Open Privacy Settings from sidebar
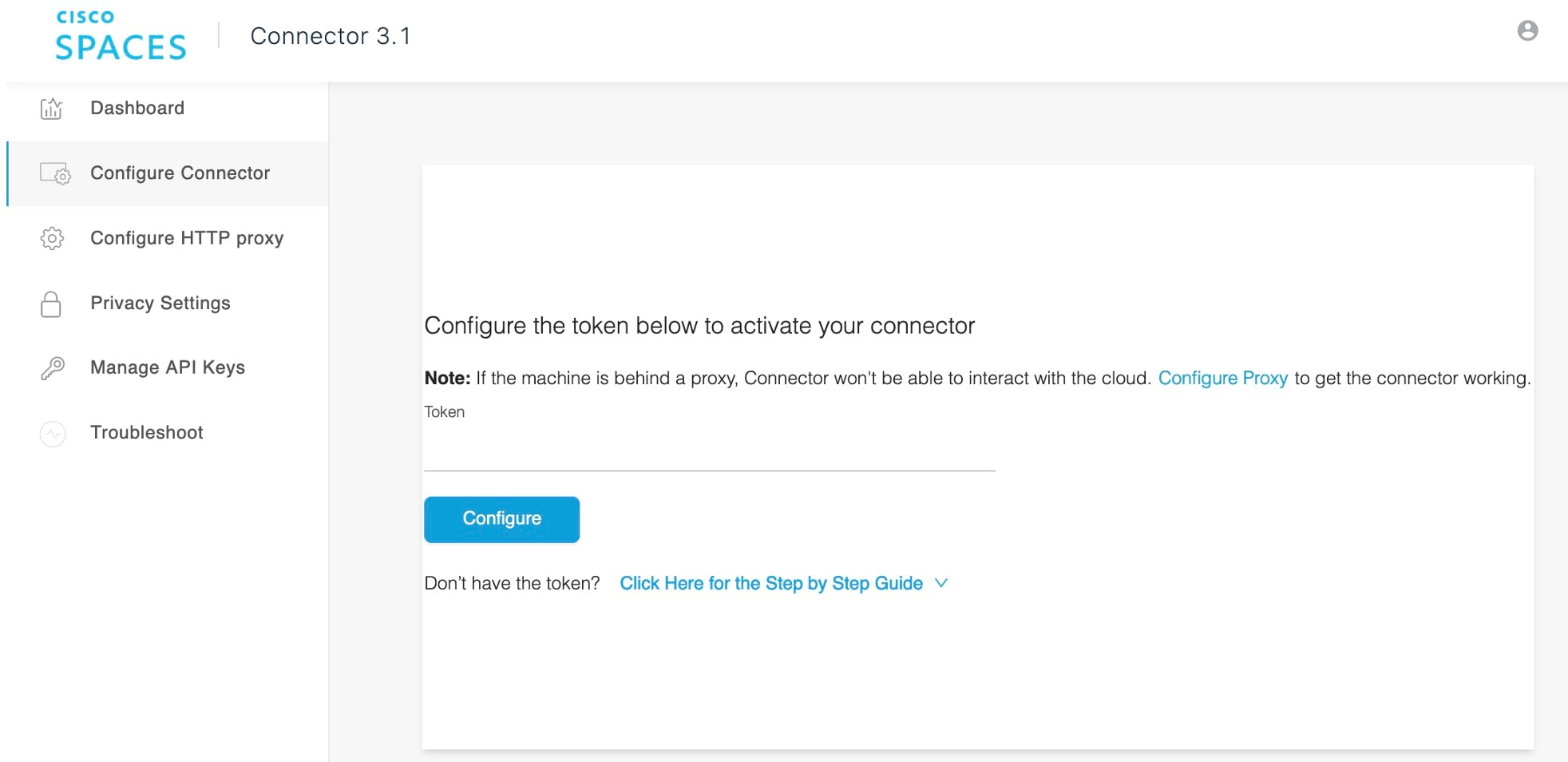1568x762 pixels. coord(160,304)
